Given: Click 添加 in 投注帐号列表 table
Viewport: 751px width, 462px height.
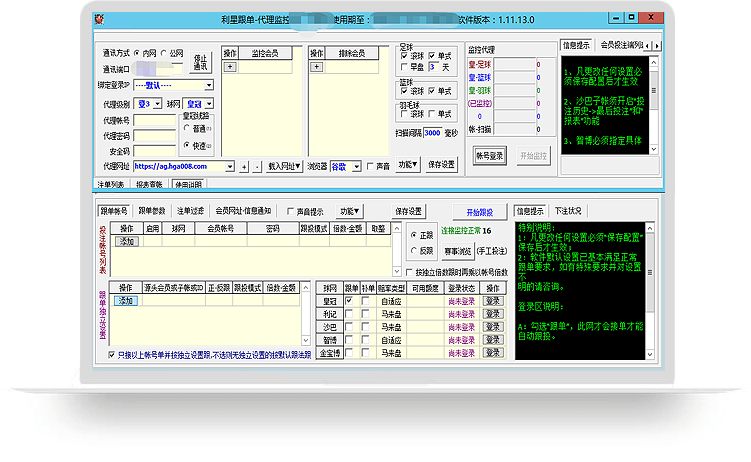Looking at the screenshot, I should [127, 241].
